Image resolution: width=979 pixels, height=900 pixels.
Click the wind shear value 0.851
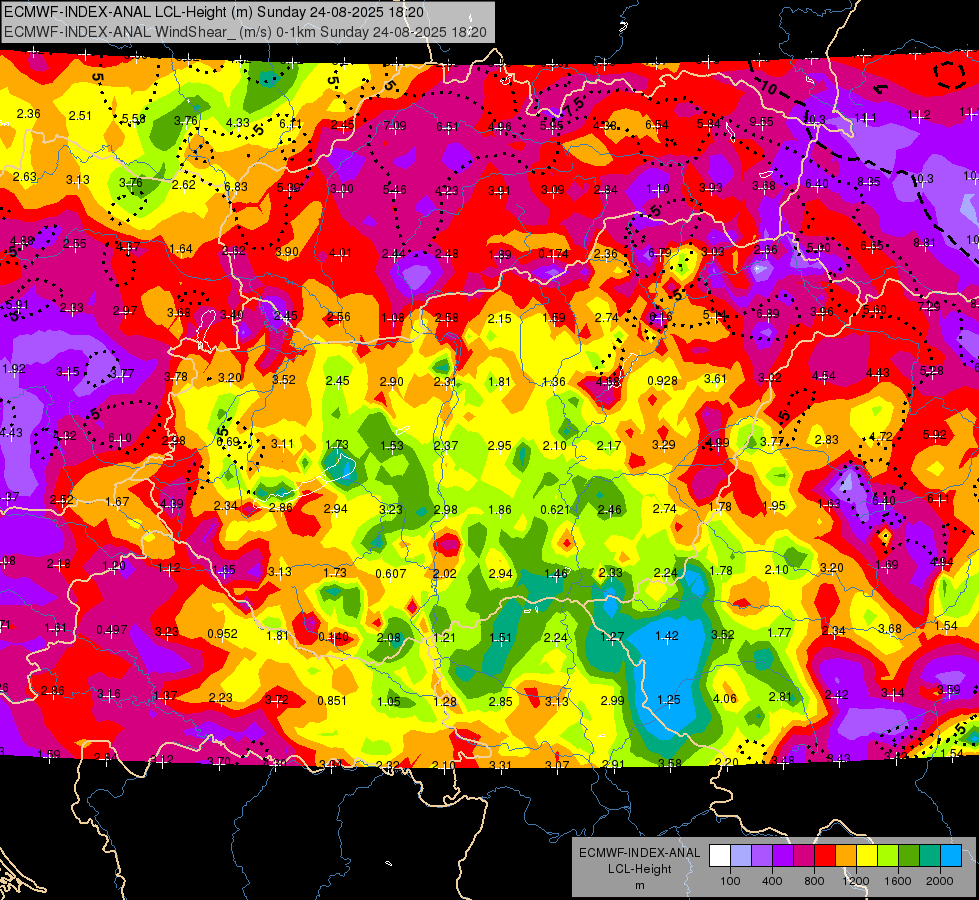pyautogui.click(x=332, y=700)
